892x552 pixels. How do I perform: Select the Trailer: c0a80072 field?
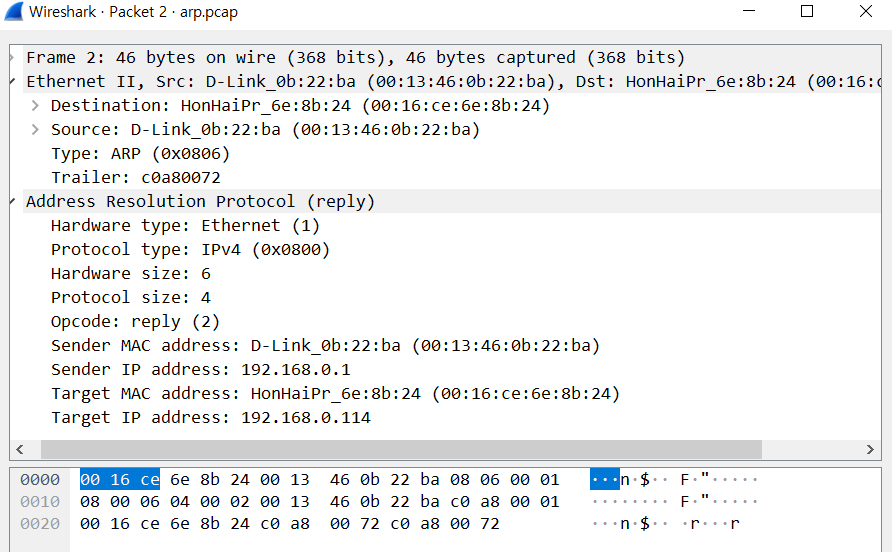[x=136, y=178]
